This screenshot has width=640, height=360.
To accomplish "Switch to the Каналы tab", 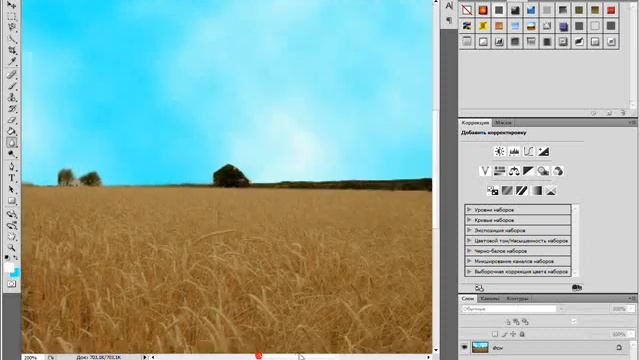I will 490,298.
